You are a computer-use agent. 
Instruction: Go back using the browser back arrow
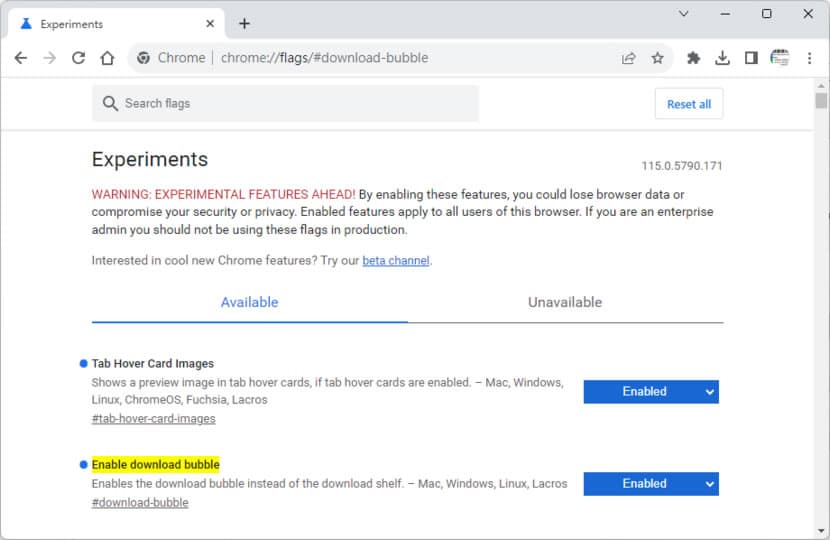(x=21, y=58)
